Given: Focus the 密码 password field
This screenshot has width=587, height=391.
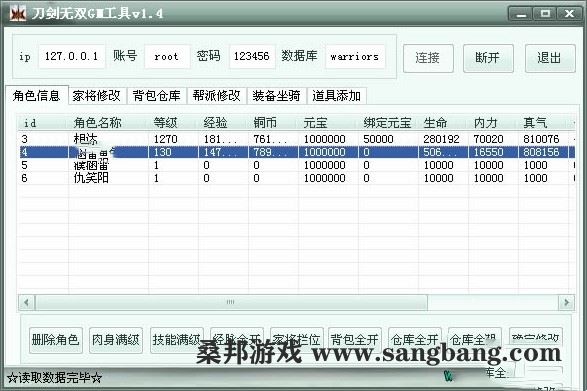Looking at the screenshot, I should click(252, 57).
